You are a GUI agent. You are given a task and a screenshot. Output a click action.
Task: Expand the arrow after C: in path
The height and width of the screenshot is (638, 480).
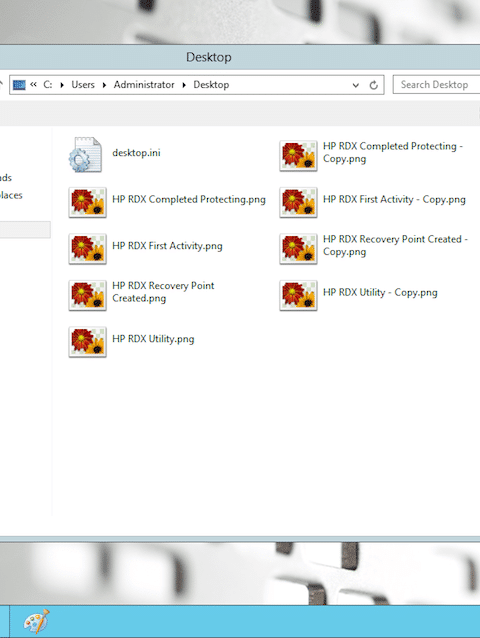click(62, 85)
